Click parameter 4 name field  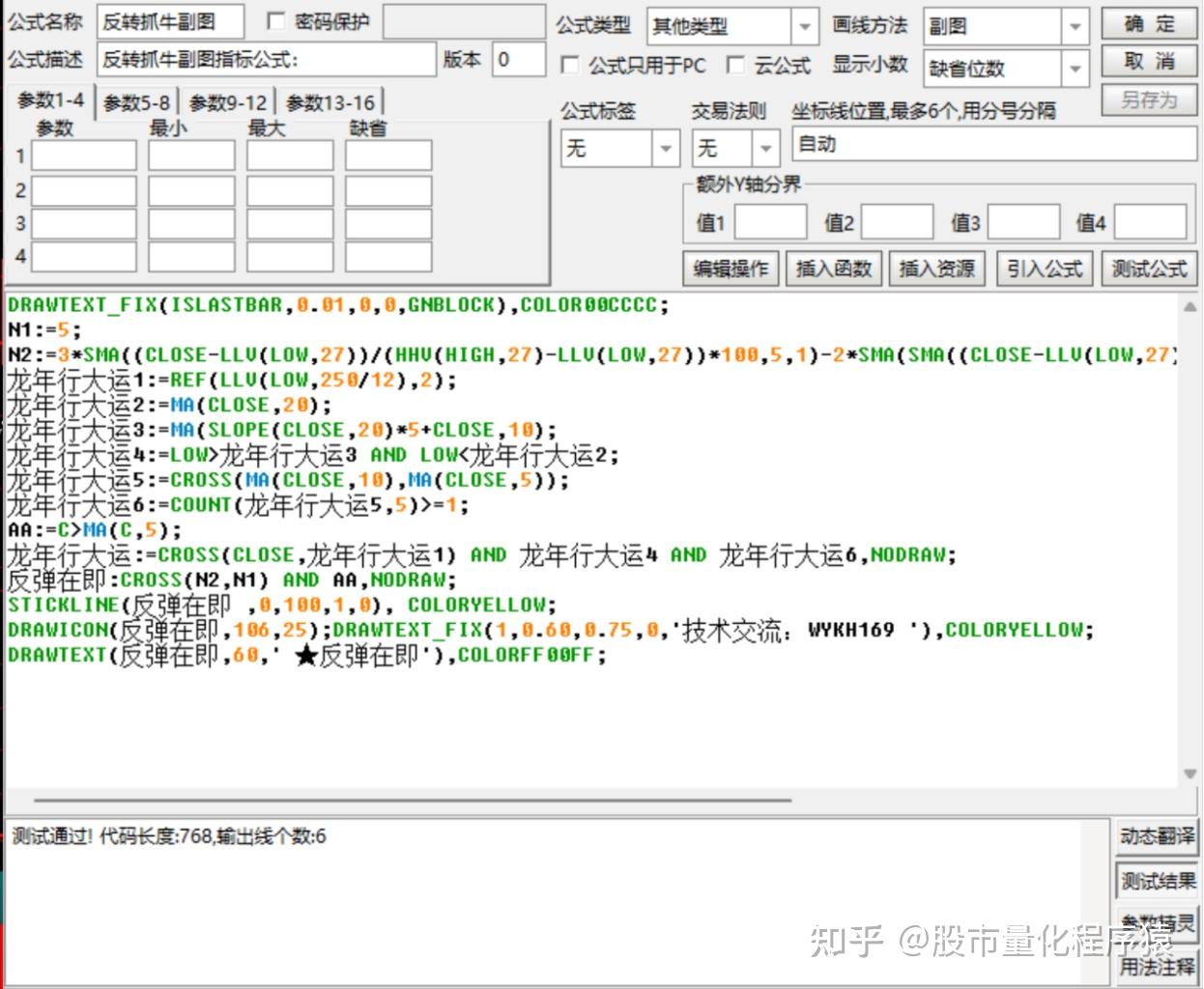point(84,256)
